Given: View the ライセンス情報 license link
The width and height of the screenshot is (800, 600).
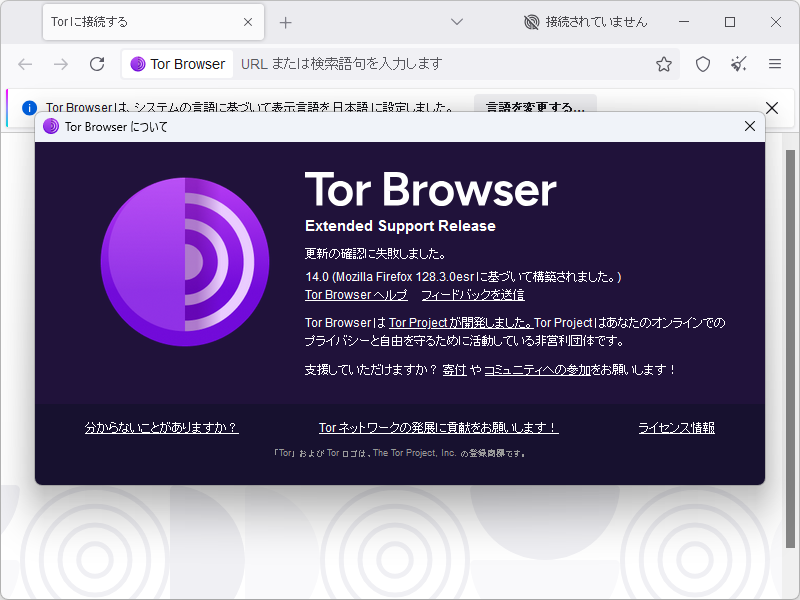Looking at the screenshot, I should pyautogui.click(x=677, y=426).
